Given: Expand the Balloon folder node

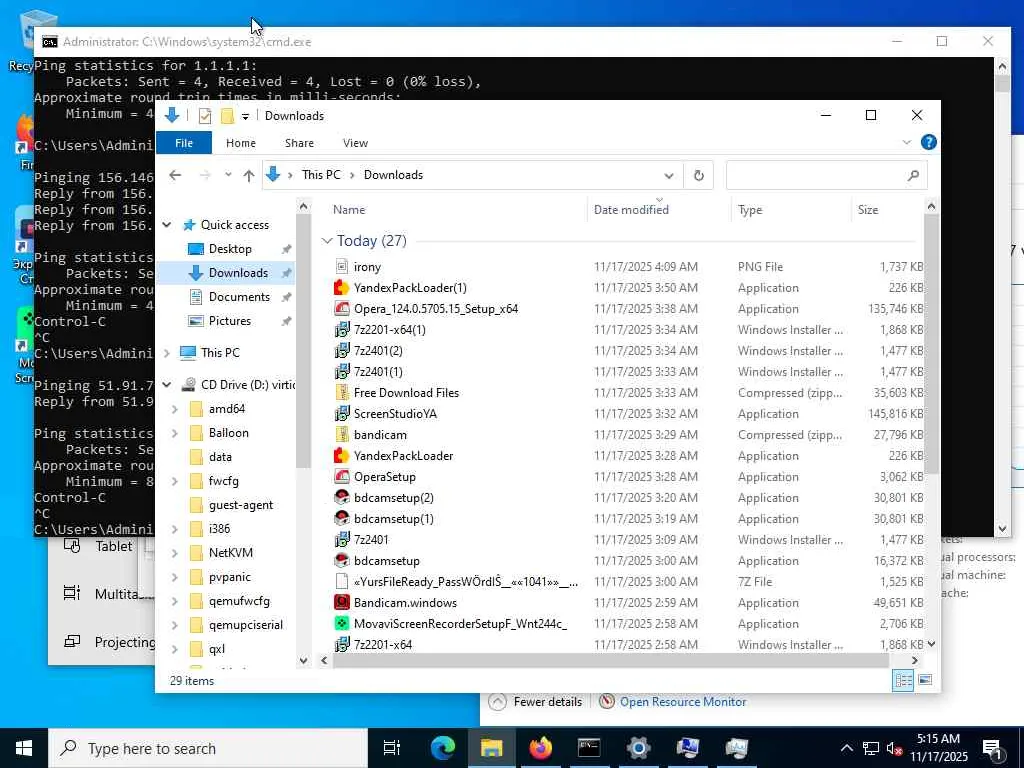Looking at the screenshot, I should (175, 433).
